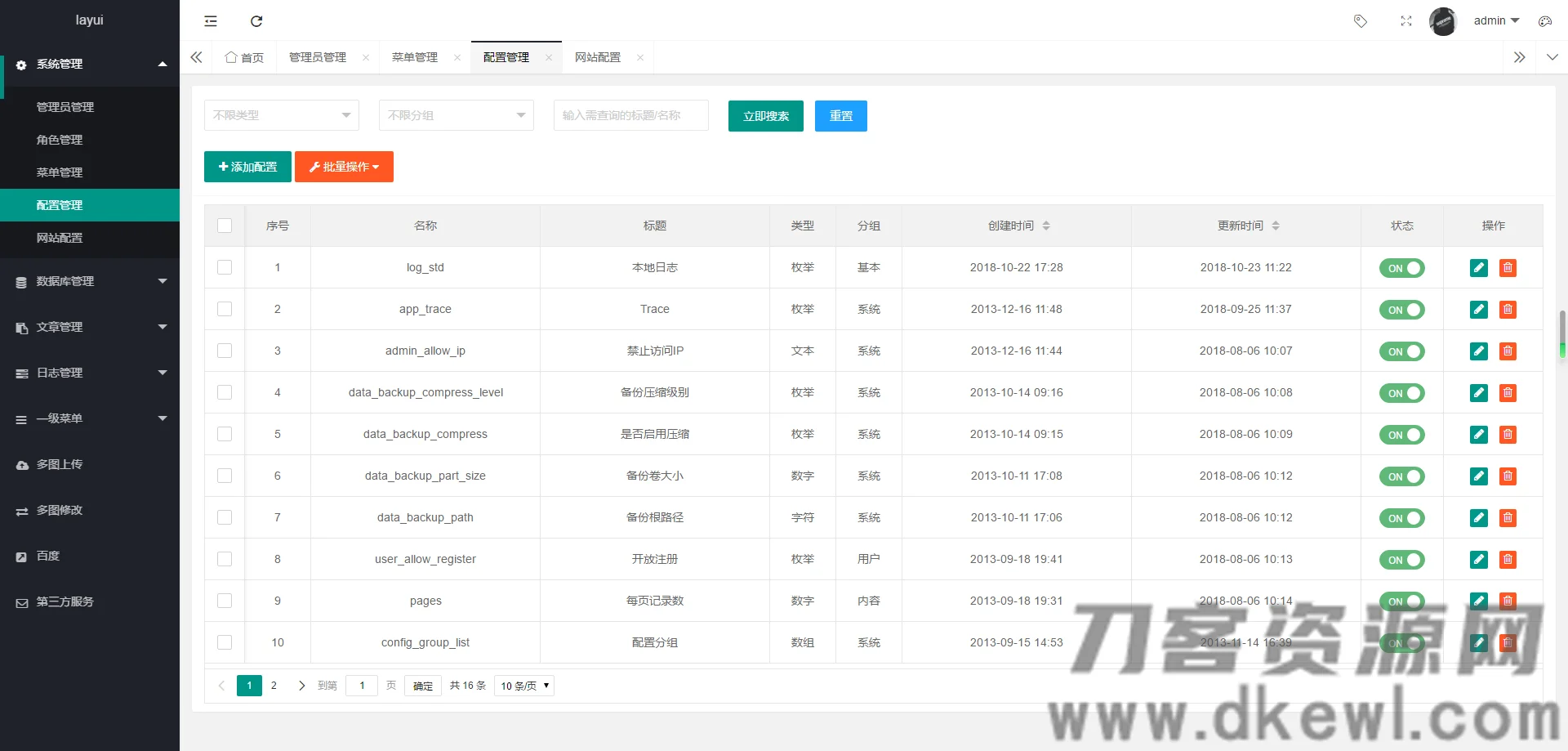Open the theme palette settings

[1545, 21]
